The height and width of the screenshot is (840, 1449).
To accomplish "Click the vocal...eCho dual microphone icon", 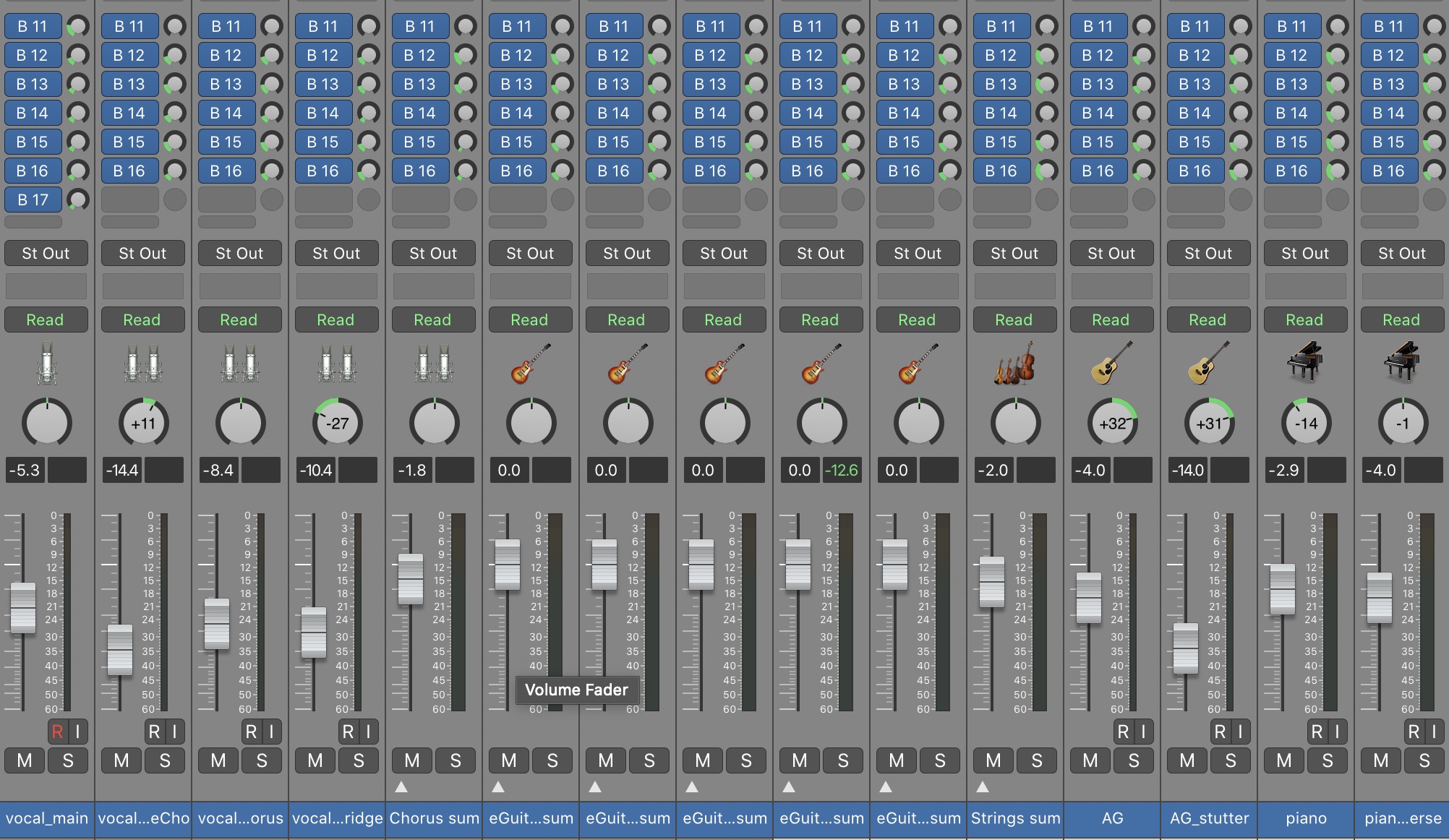I will 143,364.
